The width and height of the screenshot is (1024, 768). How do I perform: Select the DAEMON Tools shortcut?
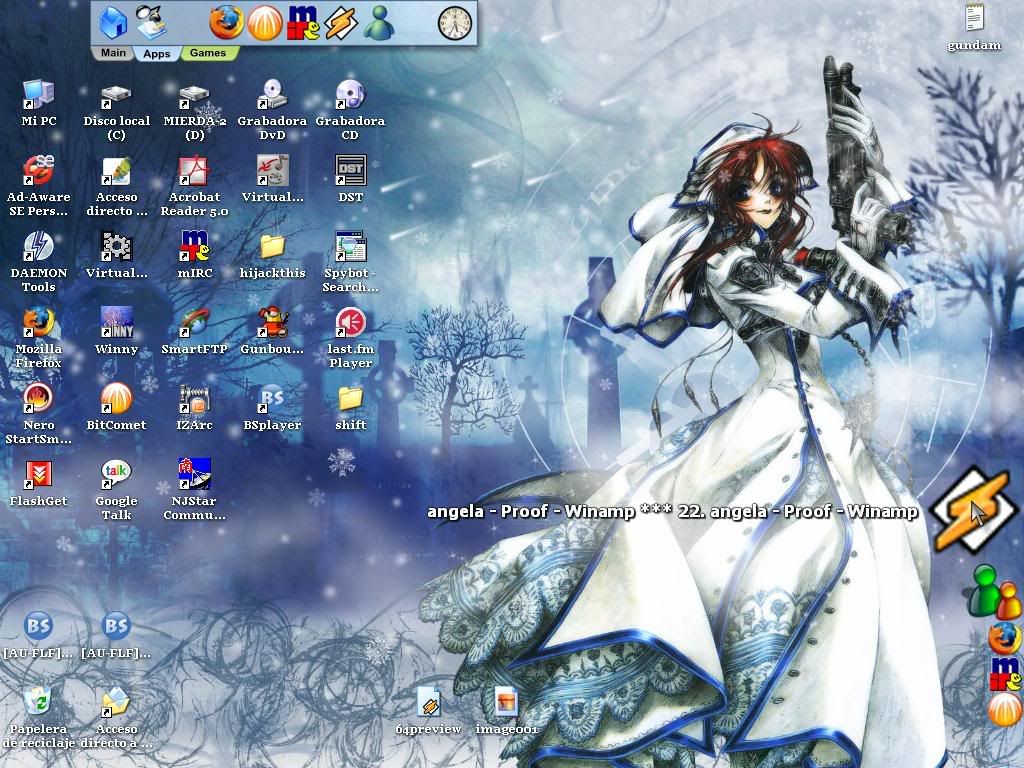pos(39,262)
